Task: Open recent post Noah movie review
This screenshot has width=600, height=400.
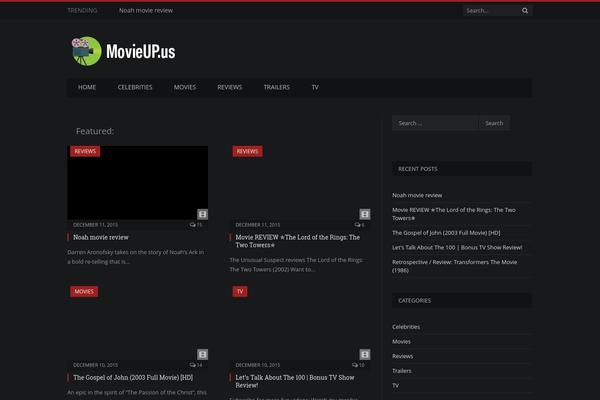Action: click(417, 195)
